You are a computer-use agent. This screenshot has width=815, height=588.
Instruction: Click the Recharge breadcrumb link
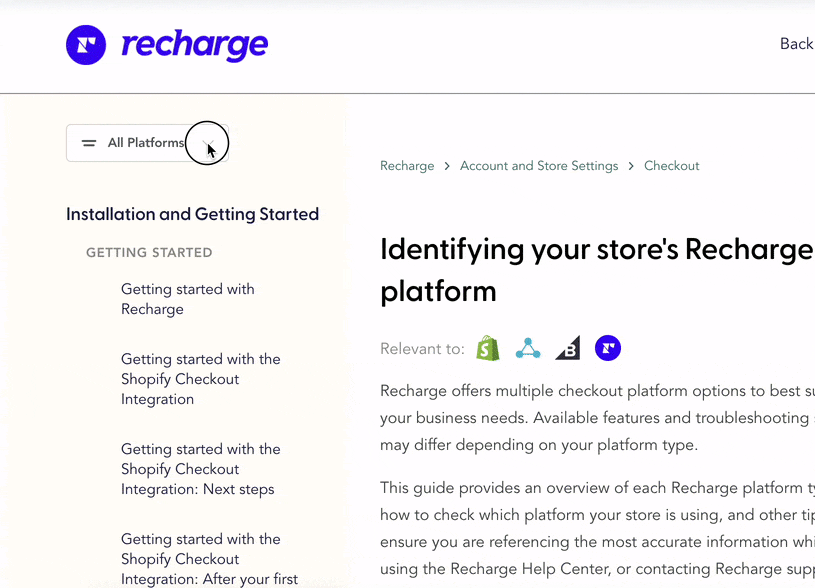coord(407,165)
